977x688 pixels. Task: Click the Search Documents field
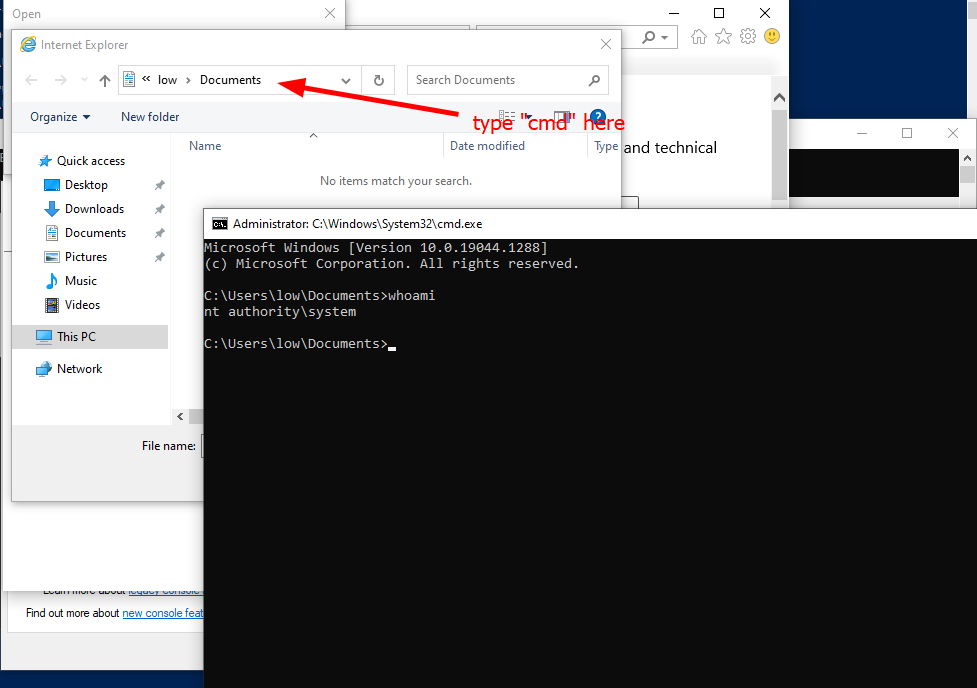[x=498, y=80]
